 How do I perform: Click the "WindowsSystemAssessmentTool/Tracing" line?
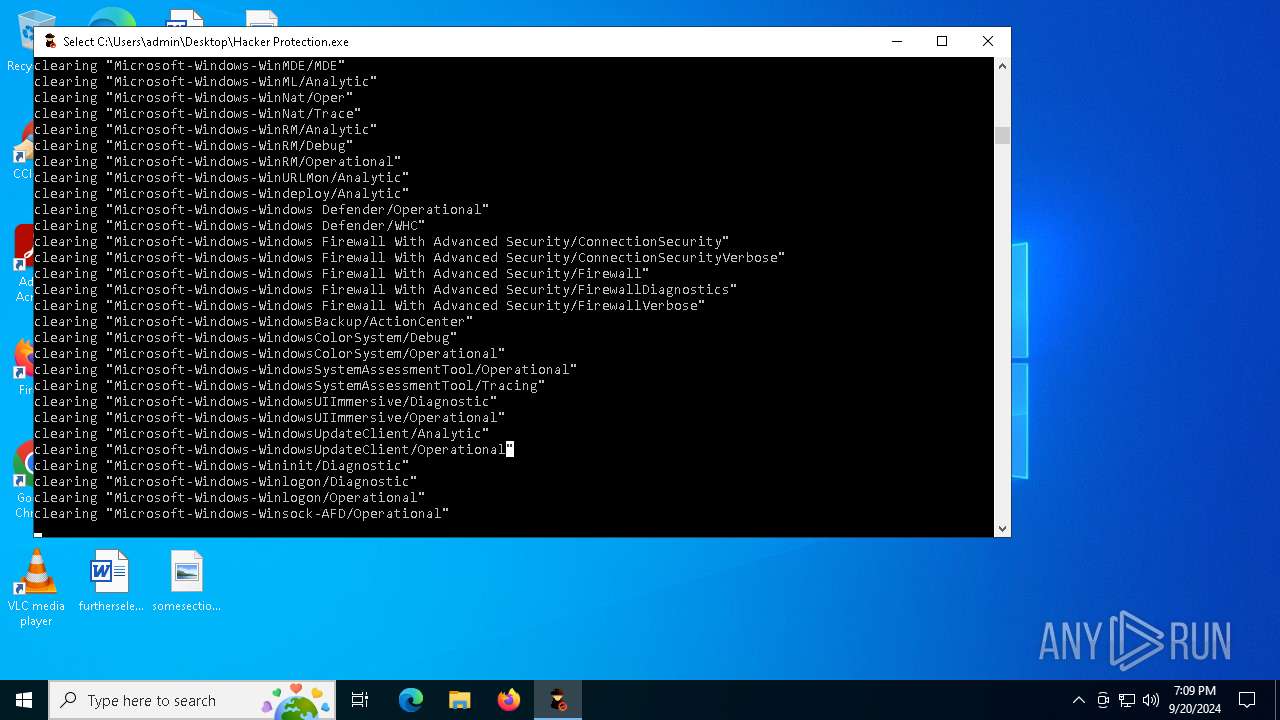click(290, 386)
